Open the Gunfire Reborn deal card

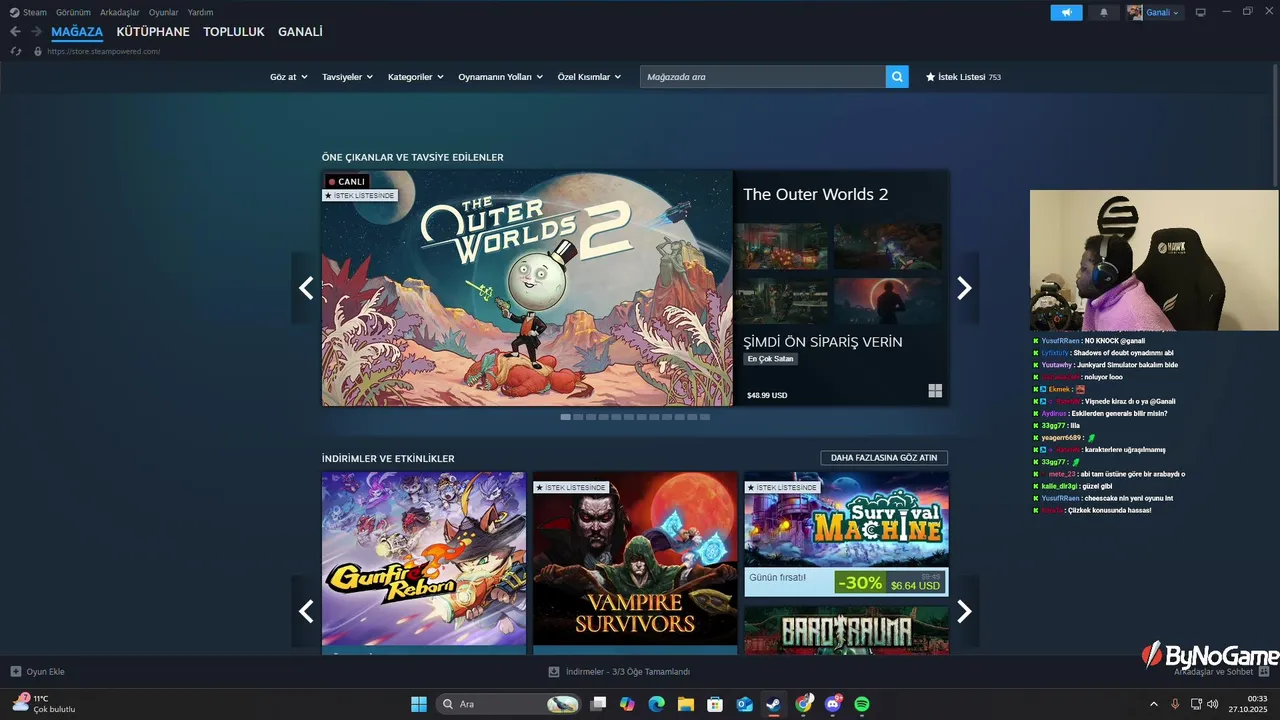click(424, 563)
